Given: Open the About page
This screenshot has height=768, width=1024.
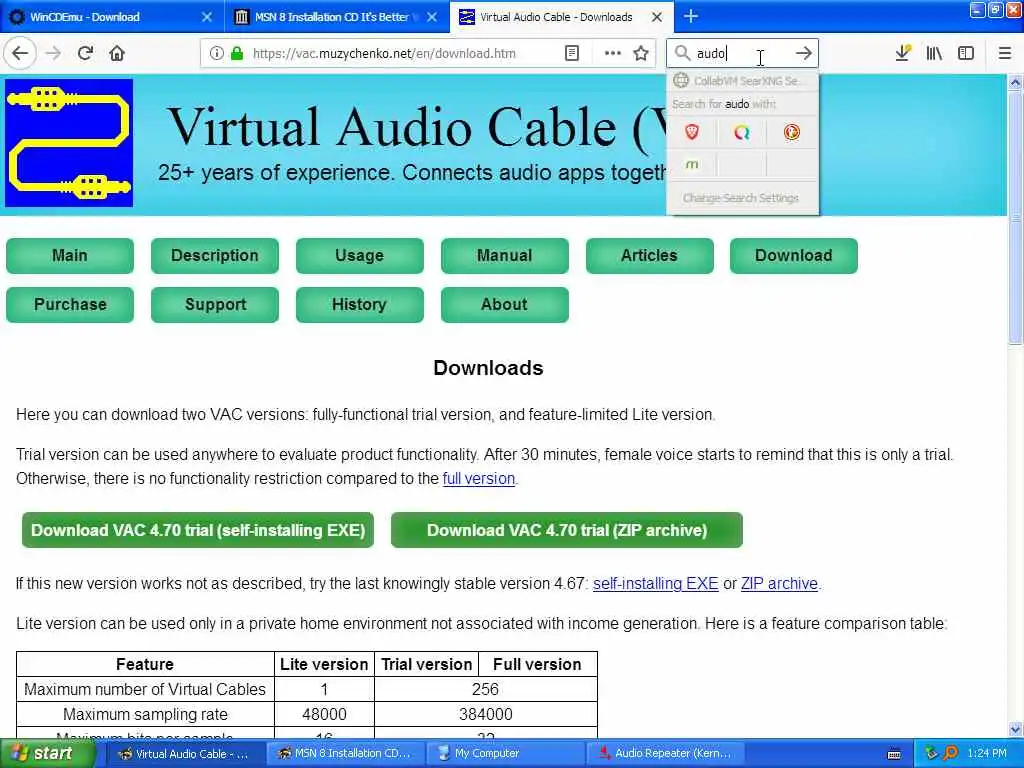Looking at the screenshot, I should tap(505, 304).
